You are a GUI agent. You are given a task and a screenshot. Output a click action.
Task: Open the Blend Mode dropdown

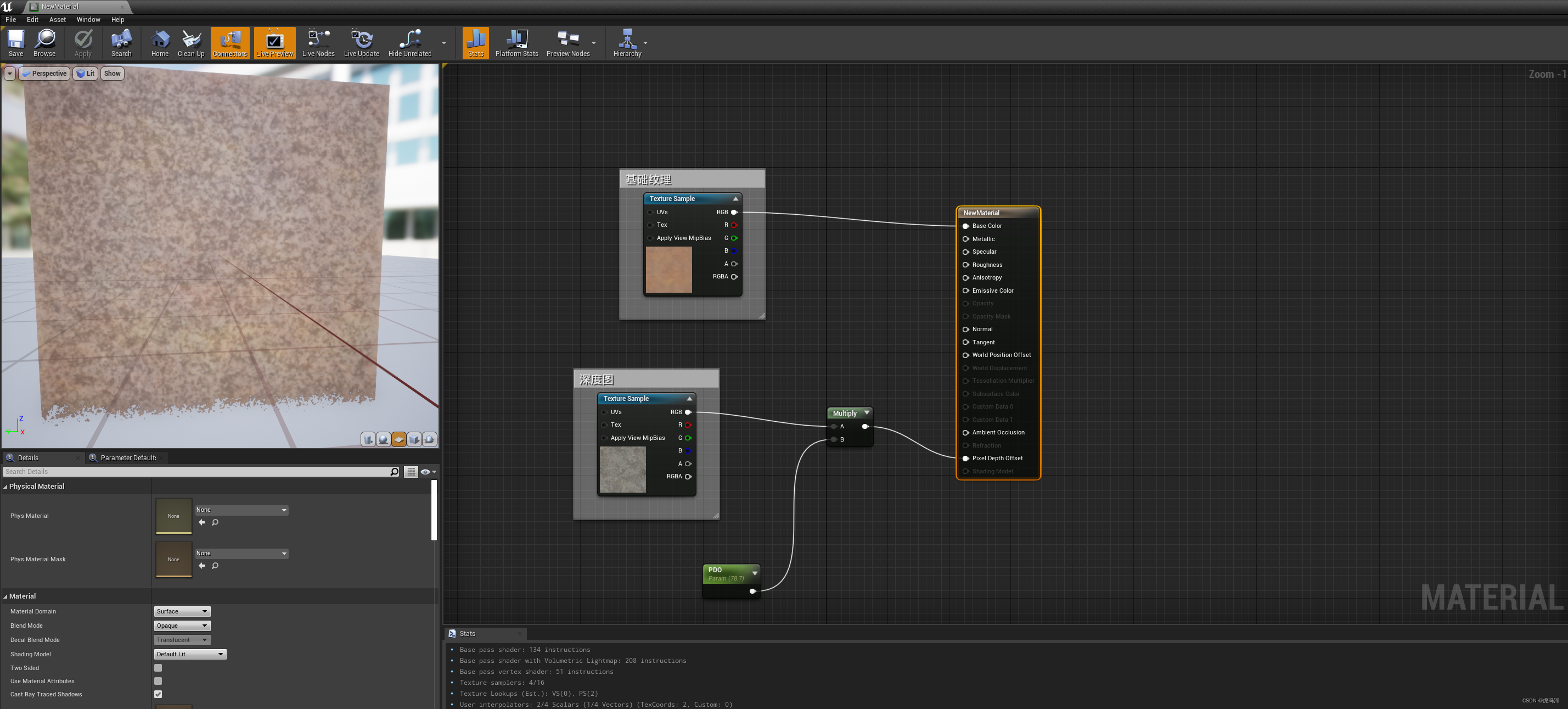click(182, 626)
